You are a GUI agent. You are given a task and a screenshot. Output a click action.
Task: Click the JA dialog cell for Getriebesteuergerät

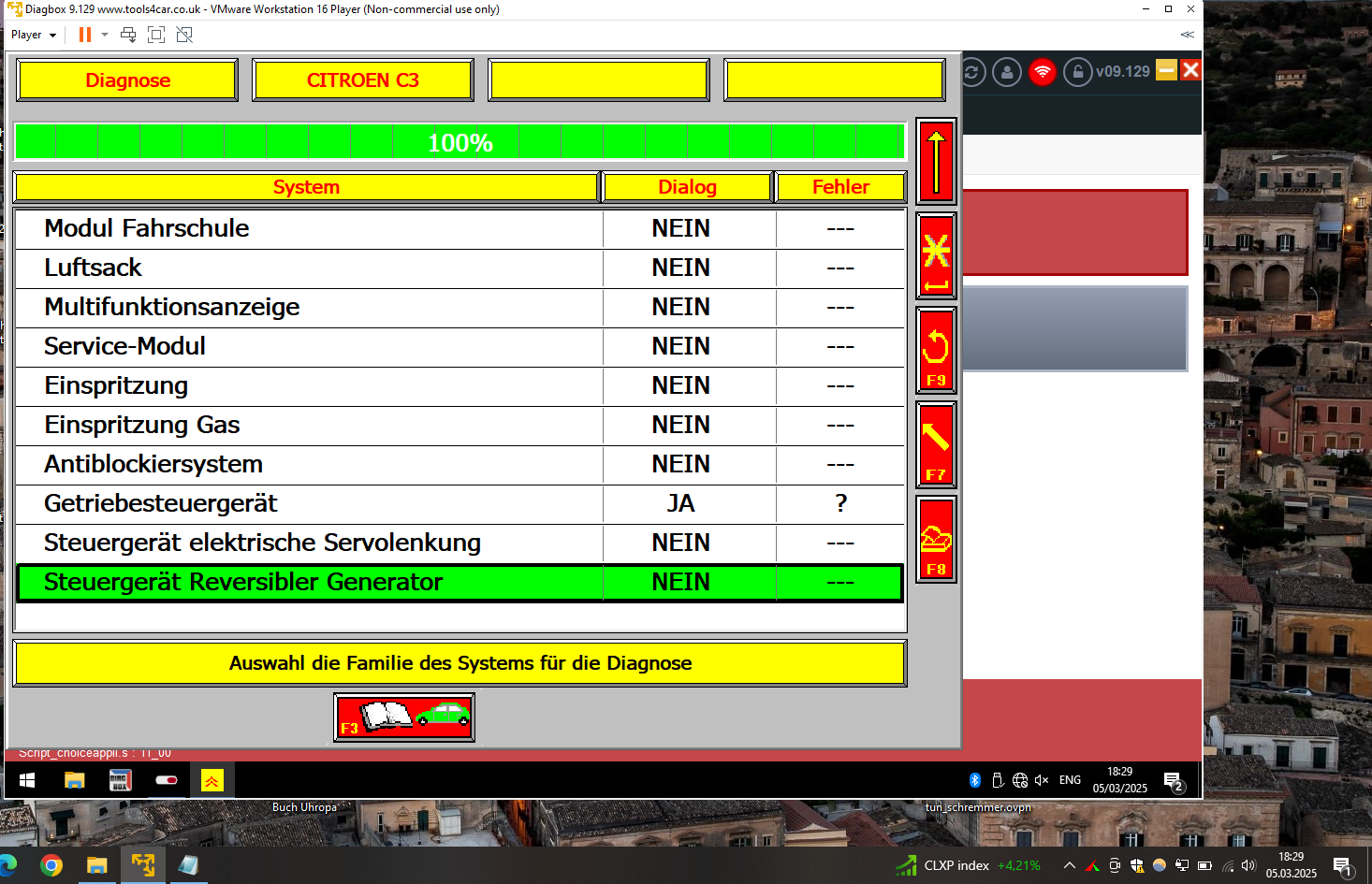pyautogui.click(x=690, y=504)
